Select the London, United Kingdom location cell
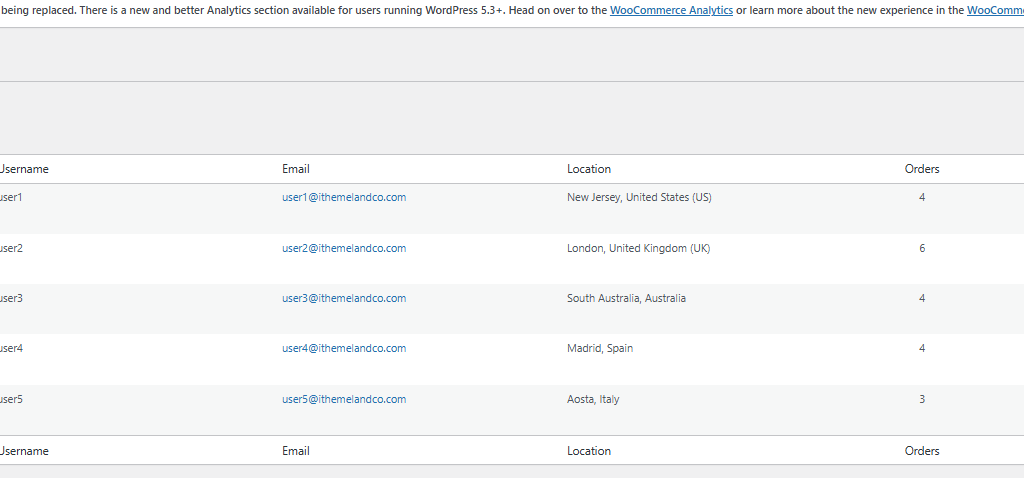This screenshot has height=478, width=1024. point(639,248)
